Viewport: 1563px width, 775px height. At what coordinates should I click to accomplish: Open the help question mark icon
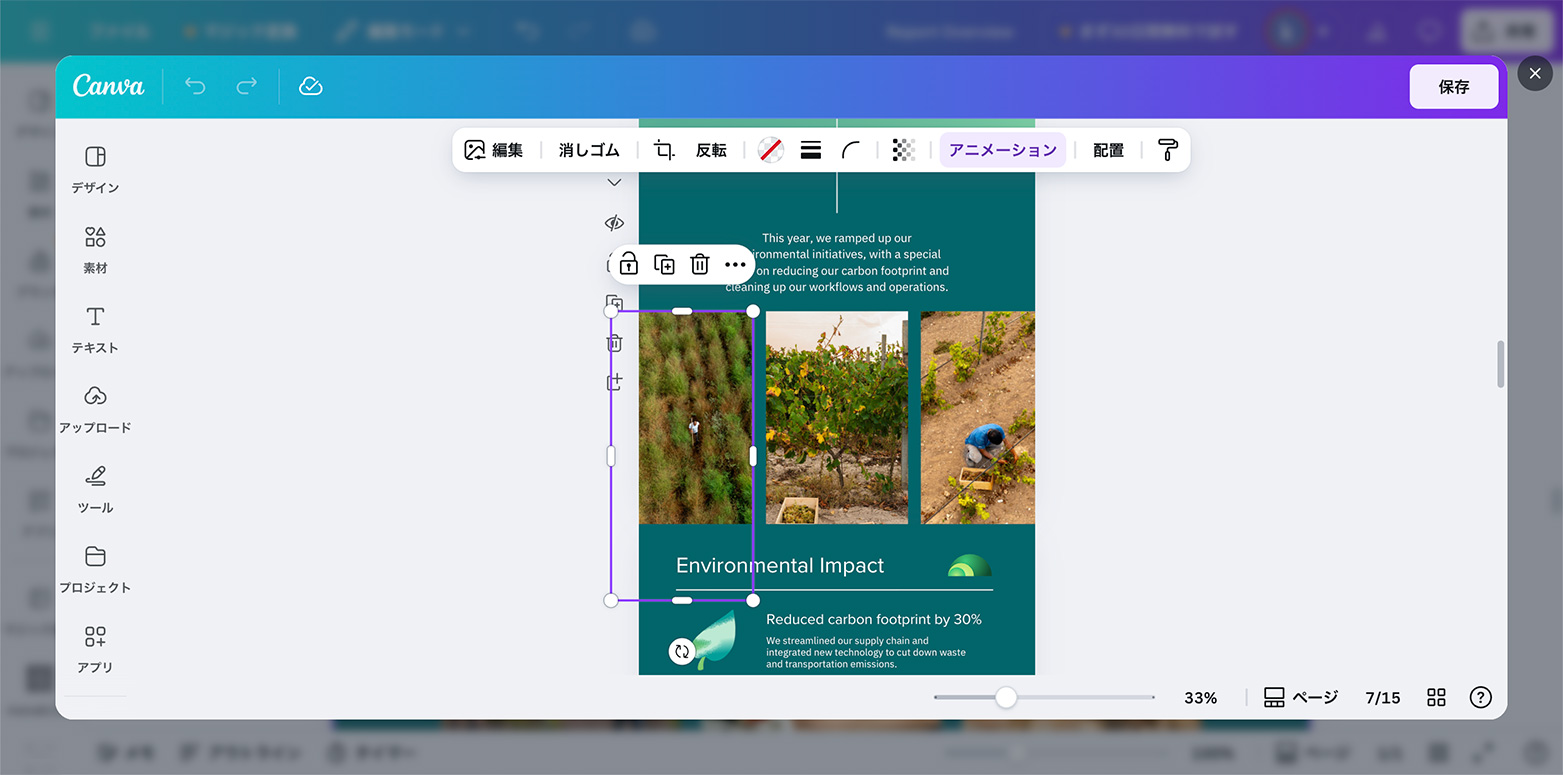[x=1480, y=697]
